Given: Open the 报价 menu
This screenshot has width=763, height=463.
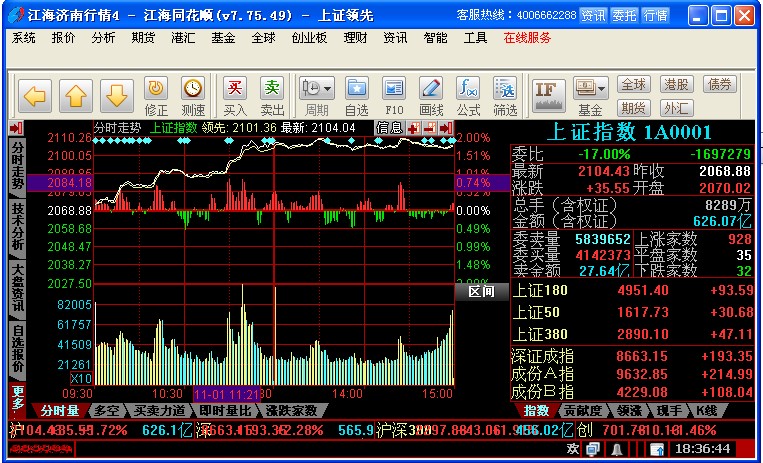Looking at the screenshot, I should 64,37.
